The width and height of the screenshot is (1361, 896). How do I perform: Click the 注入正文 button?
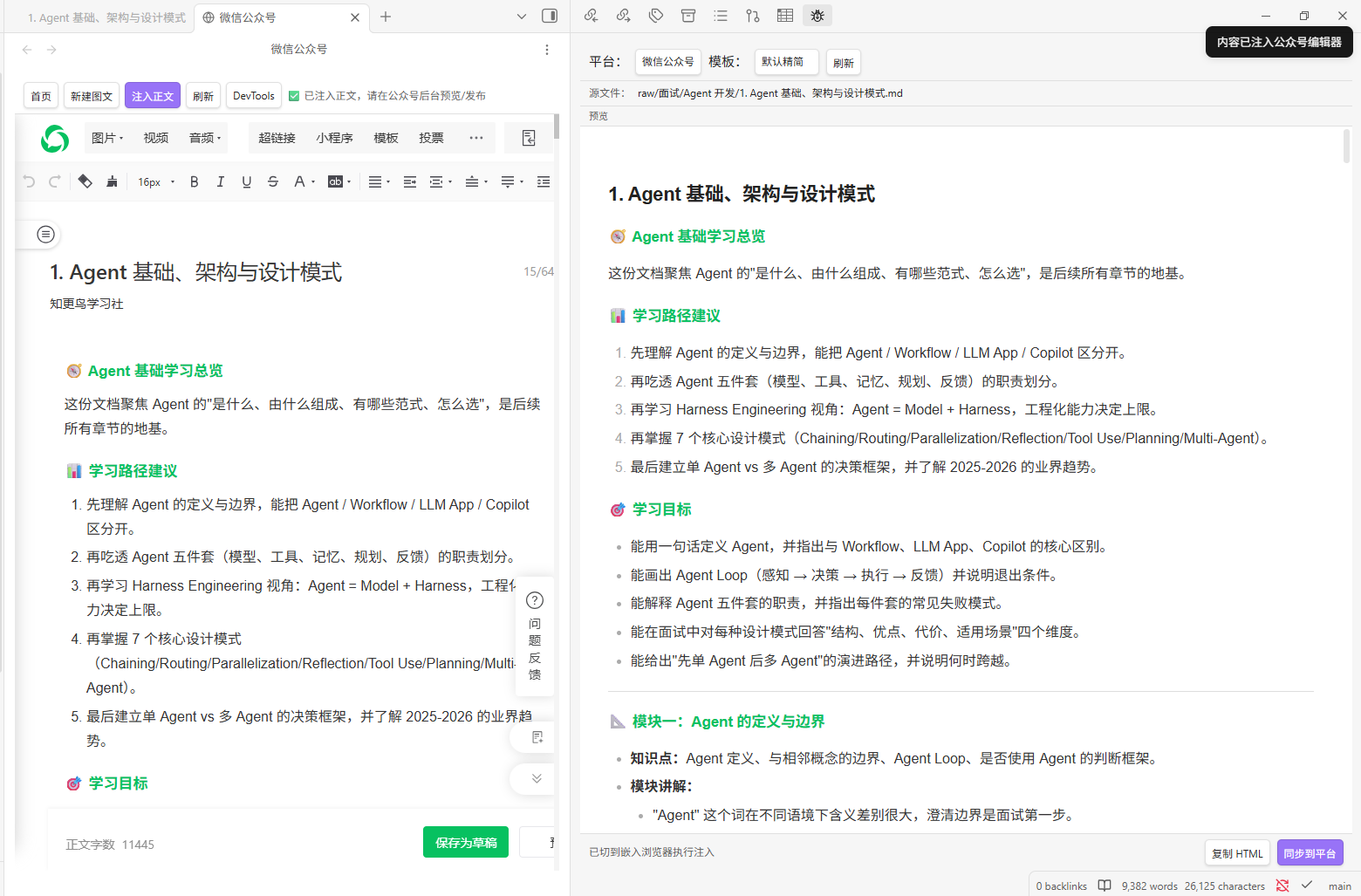click(x=153, y=96)
